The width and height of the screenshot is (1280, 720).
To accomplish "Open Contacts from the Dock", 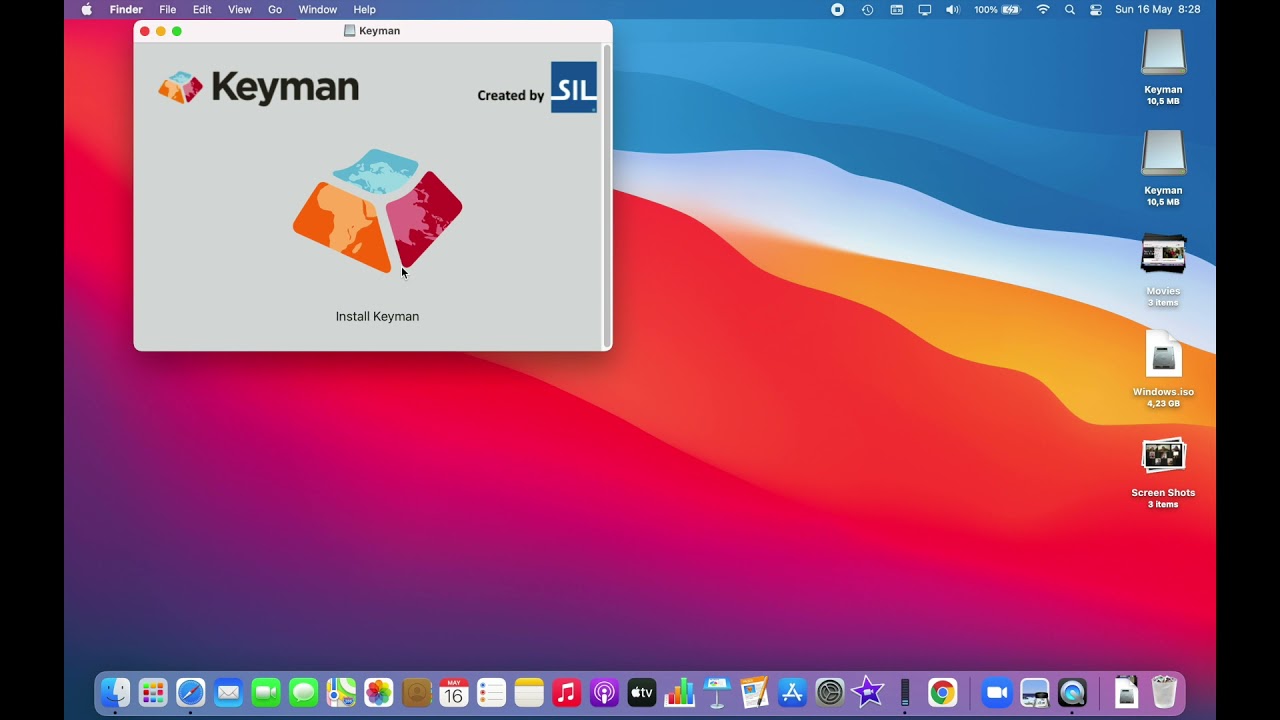I will point(416,692).
